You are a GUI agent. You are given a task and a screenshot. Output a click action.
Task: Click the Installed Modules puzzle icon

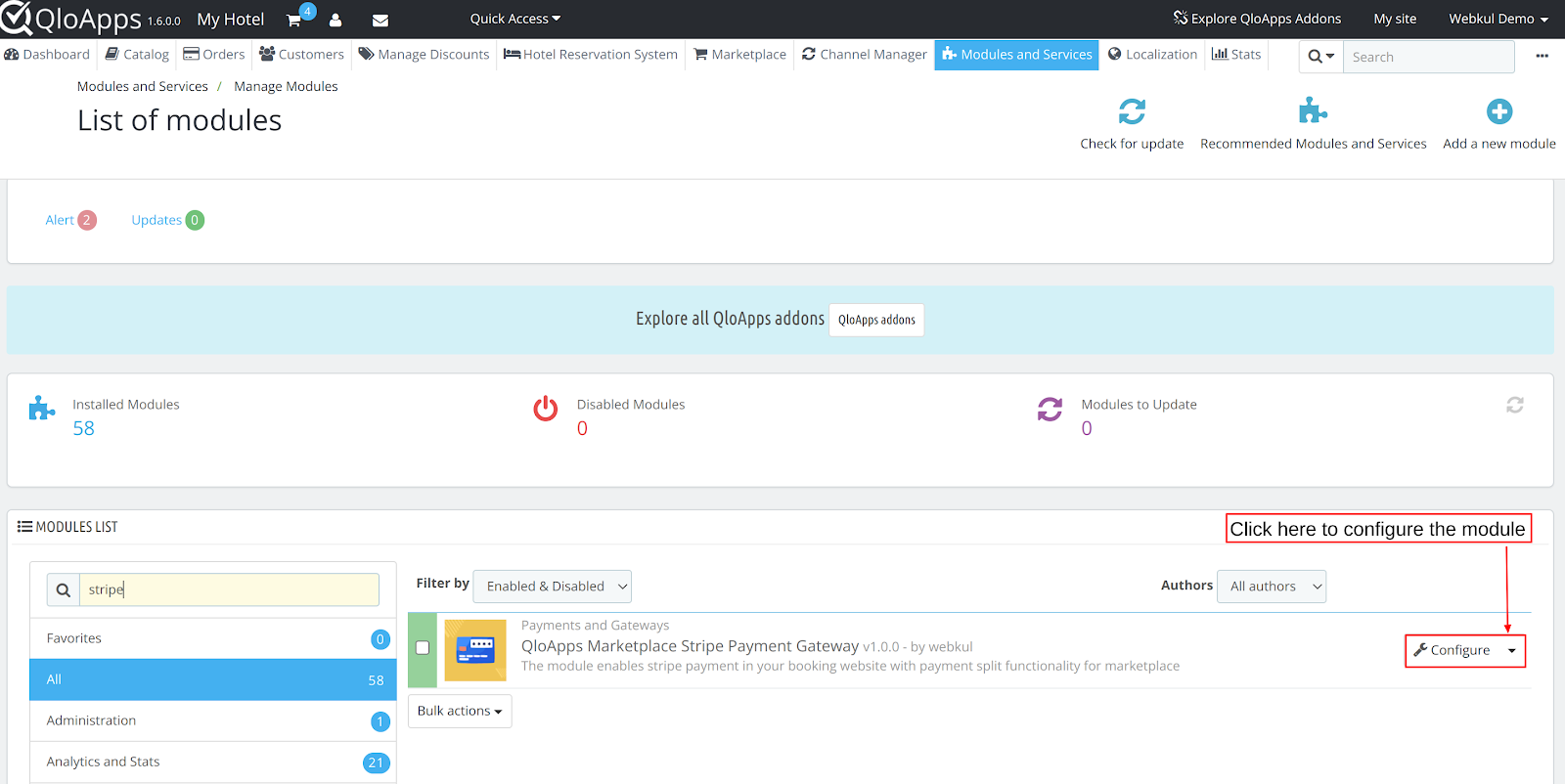(x=41, y=408)
